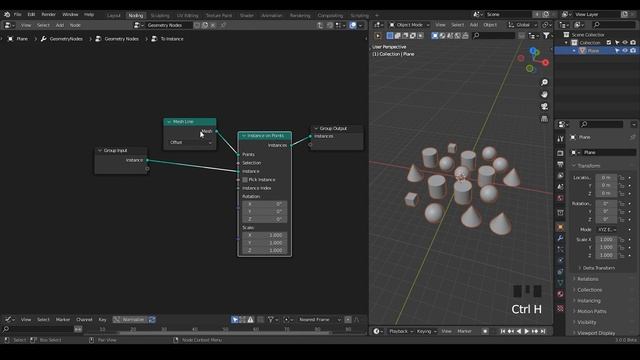Click the Mesh Line node header
Image resolution: width=640 pixels, height=360 pixels.
[190, 122]
